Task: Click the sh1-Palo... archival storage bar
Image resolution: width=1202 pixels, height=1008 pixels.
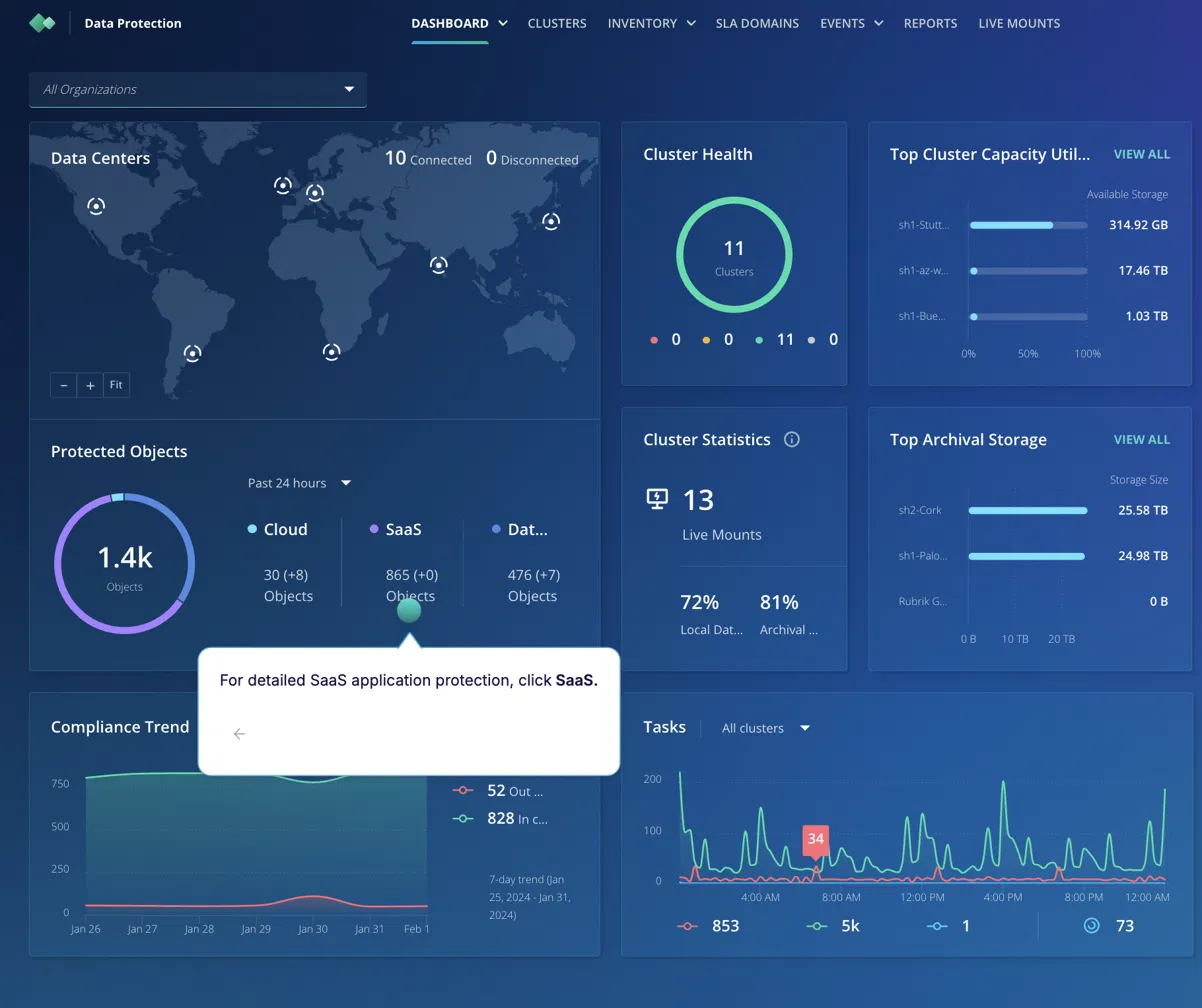Action: [x=1027, y=556]
